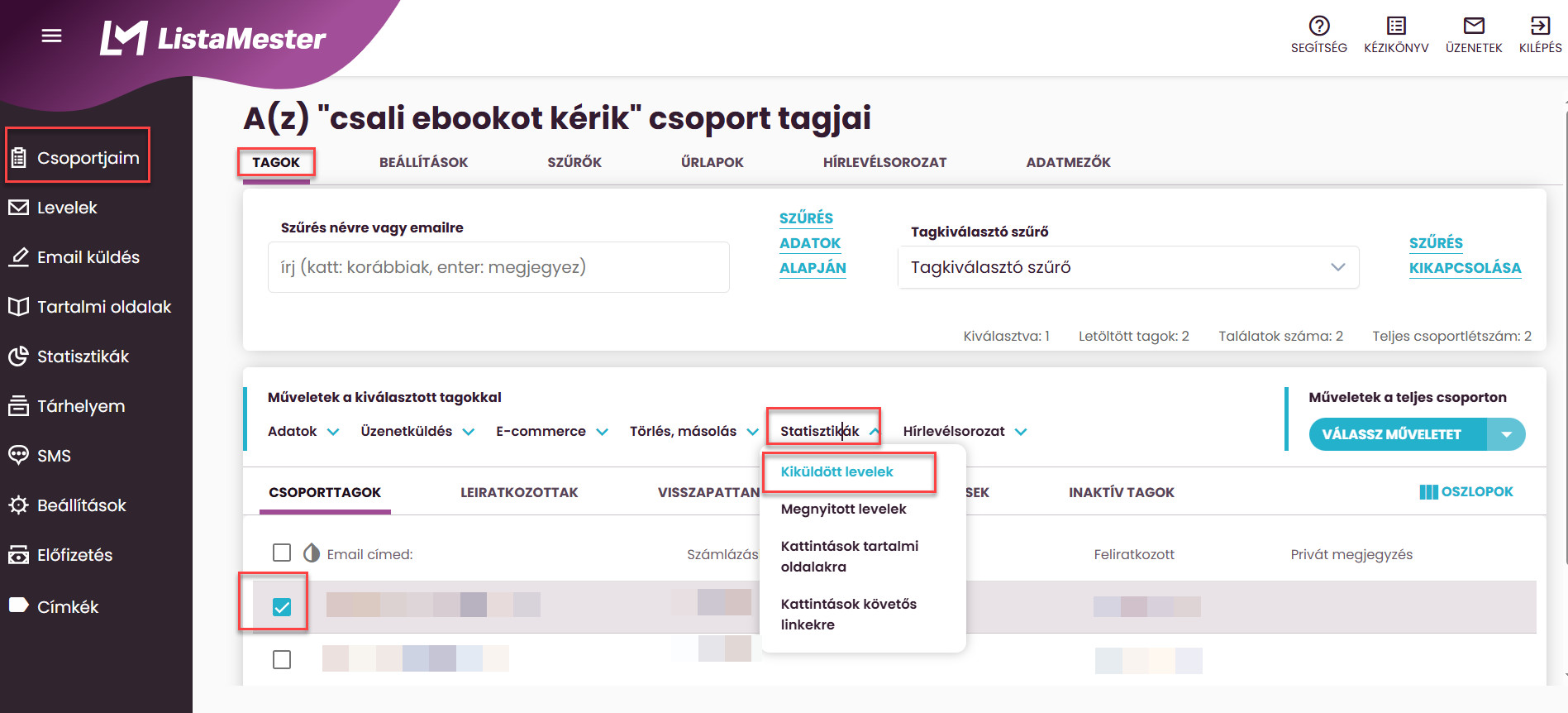Click the Kilépés logout icon
This screenshot has height=713, width=1568.
(1540, 26)
